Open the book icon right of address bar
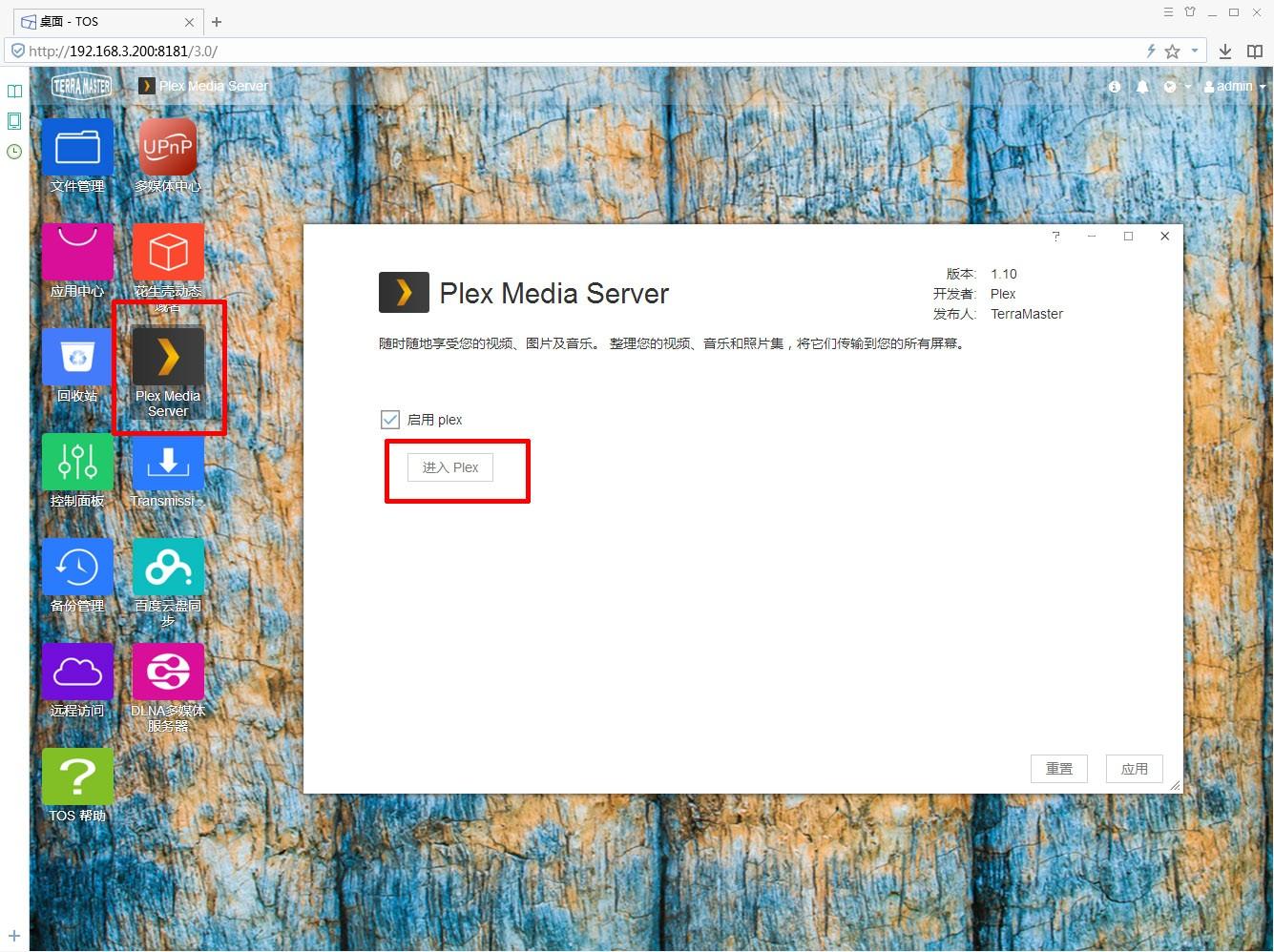The image size is (1274, 952). (x=1255, y=52)
